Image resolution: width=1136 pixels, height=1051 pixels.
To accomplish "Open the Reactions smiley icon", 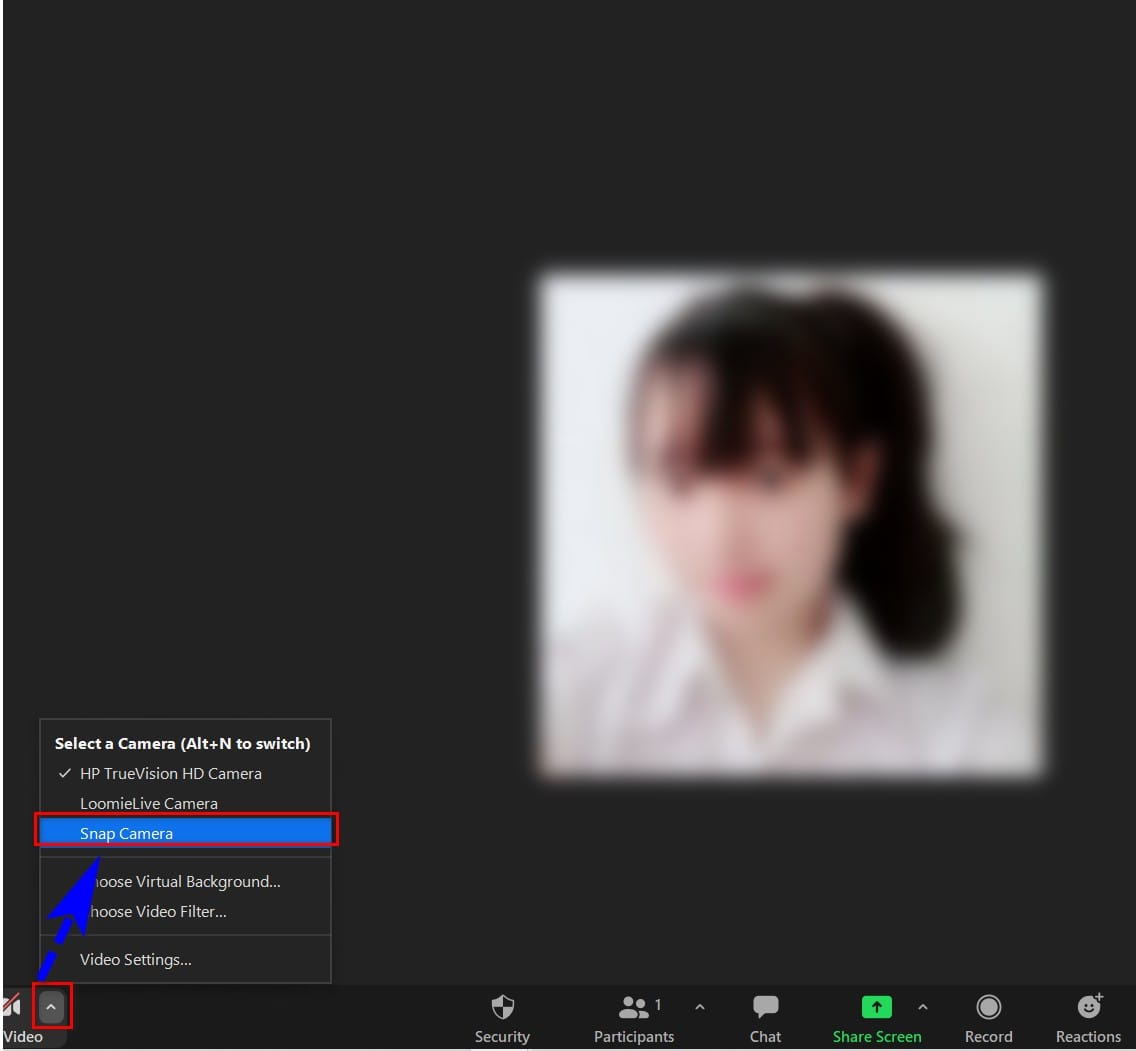I will tap(1089, 1006).
